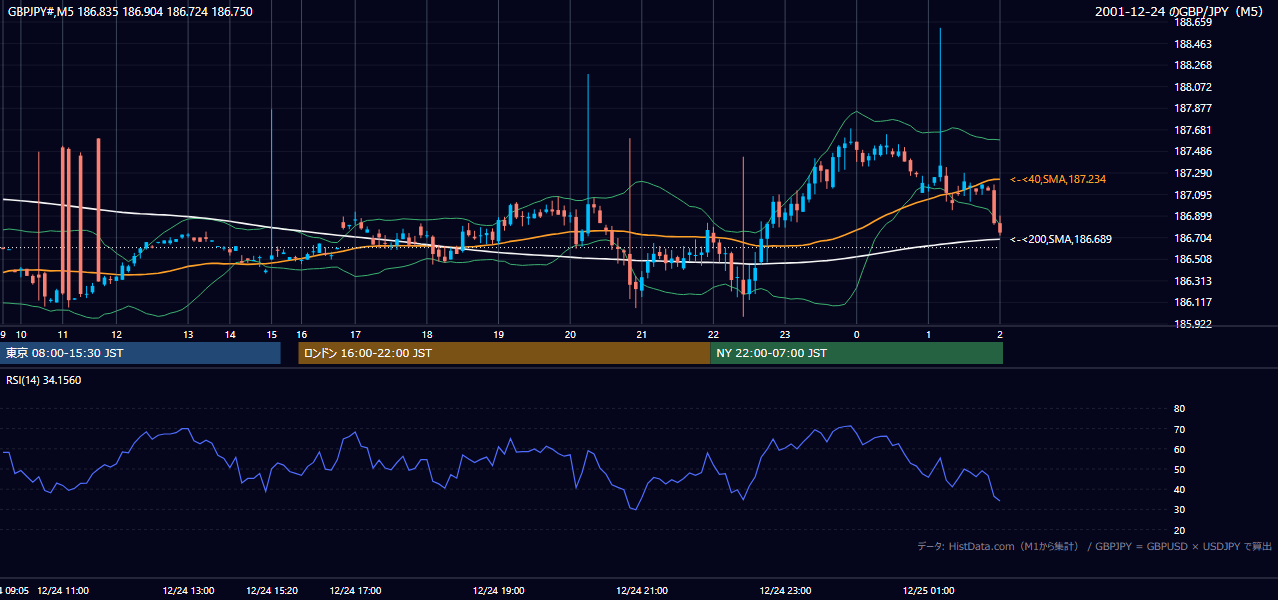The height and width of the screenshot is (600, 1278).
Task: Click price axis level 187.290
Action: 1193,173
